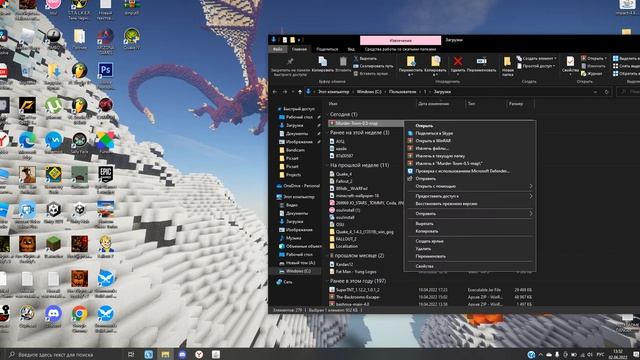640x360 pixels.
Task: Click Скопировать путь in ribbon
Action: point(373,66)
